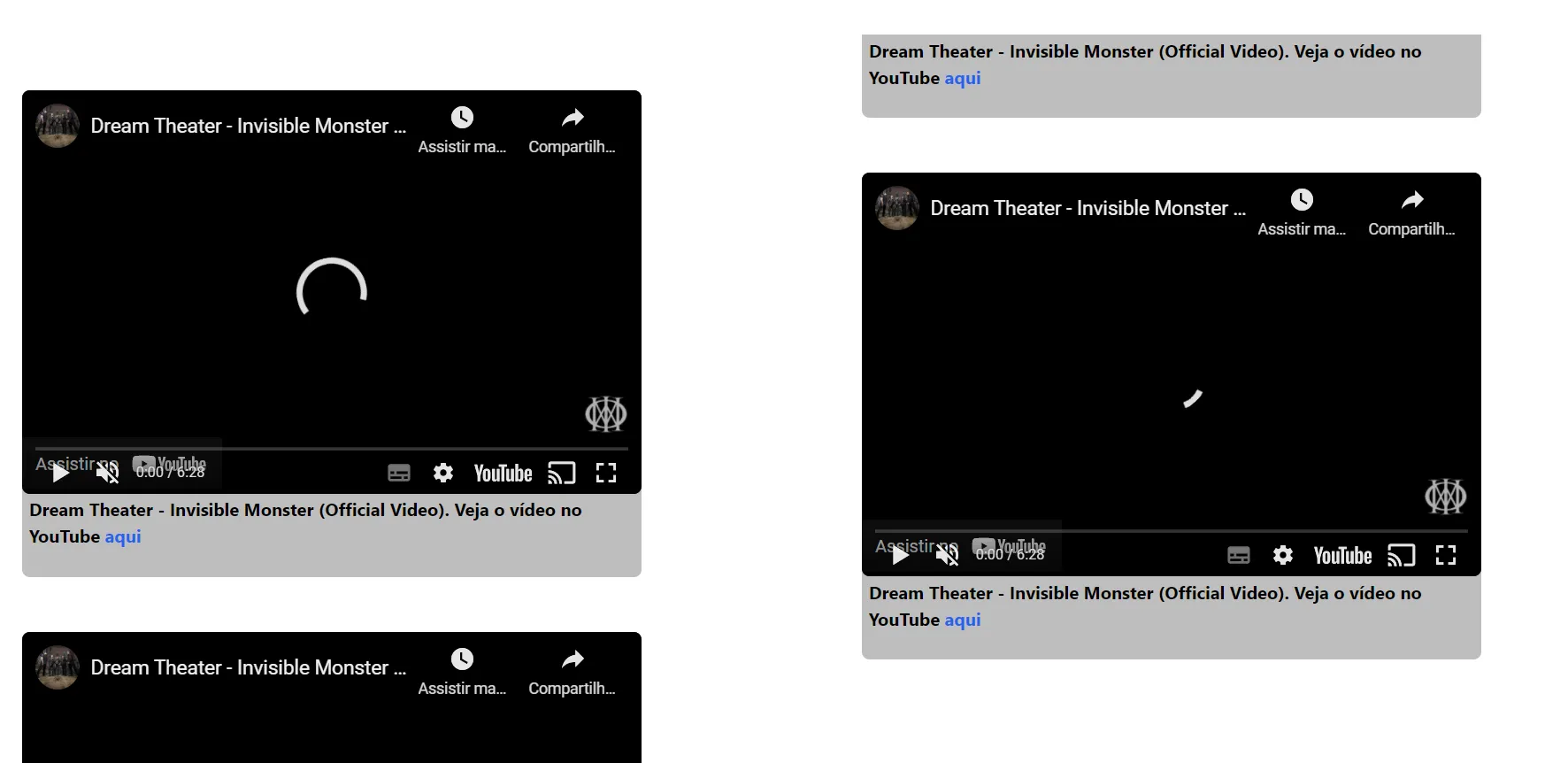Click Watch Later clock on right video

click(1302, 200)
